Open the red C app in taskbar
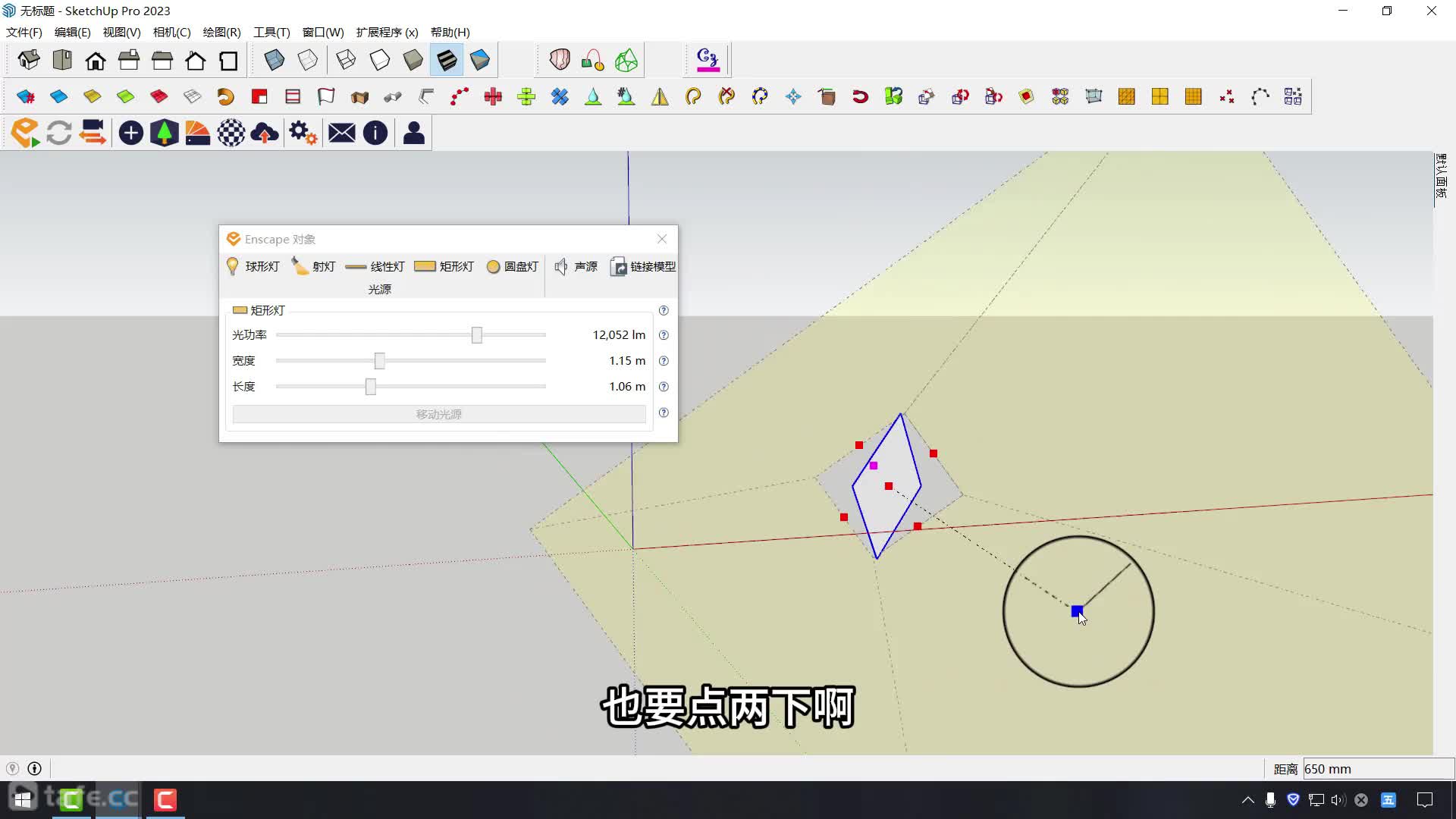This screenshot has height=819, width=1456. [x=165, y=799]
